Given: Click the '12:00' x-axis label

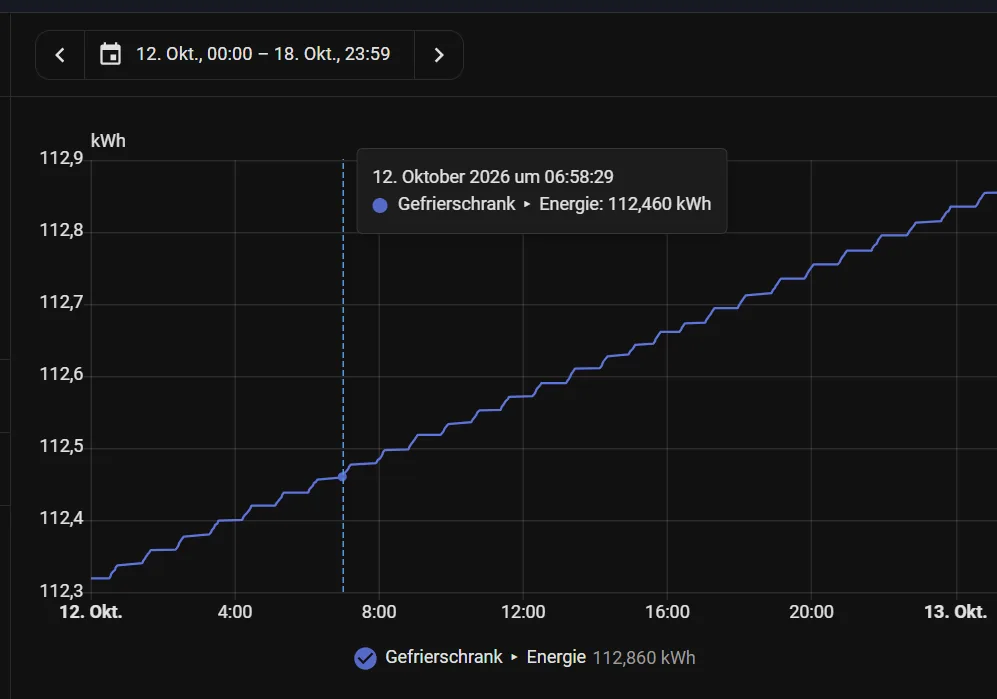Looking at the screenshot, I should tap(523, 612).
